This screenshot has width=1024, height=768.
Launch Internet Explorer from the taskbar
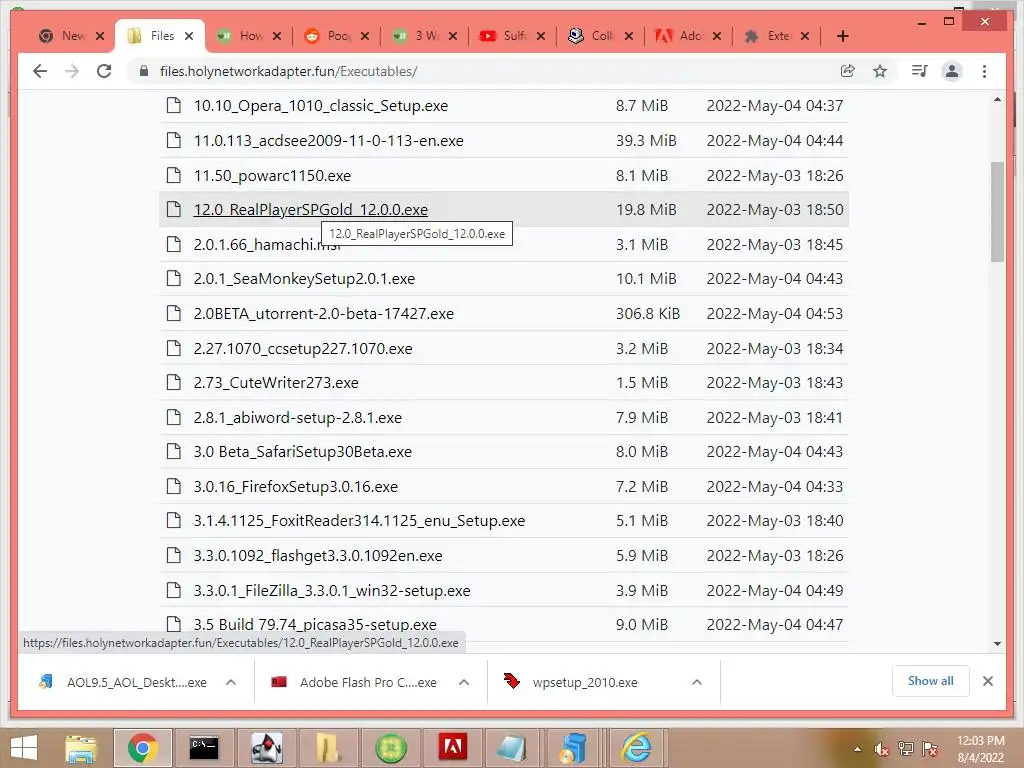(637, 748)
